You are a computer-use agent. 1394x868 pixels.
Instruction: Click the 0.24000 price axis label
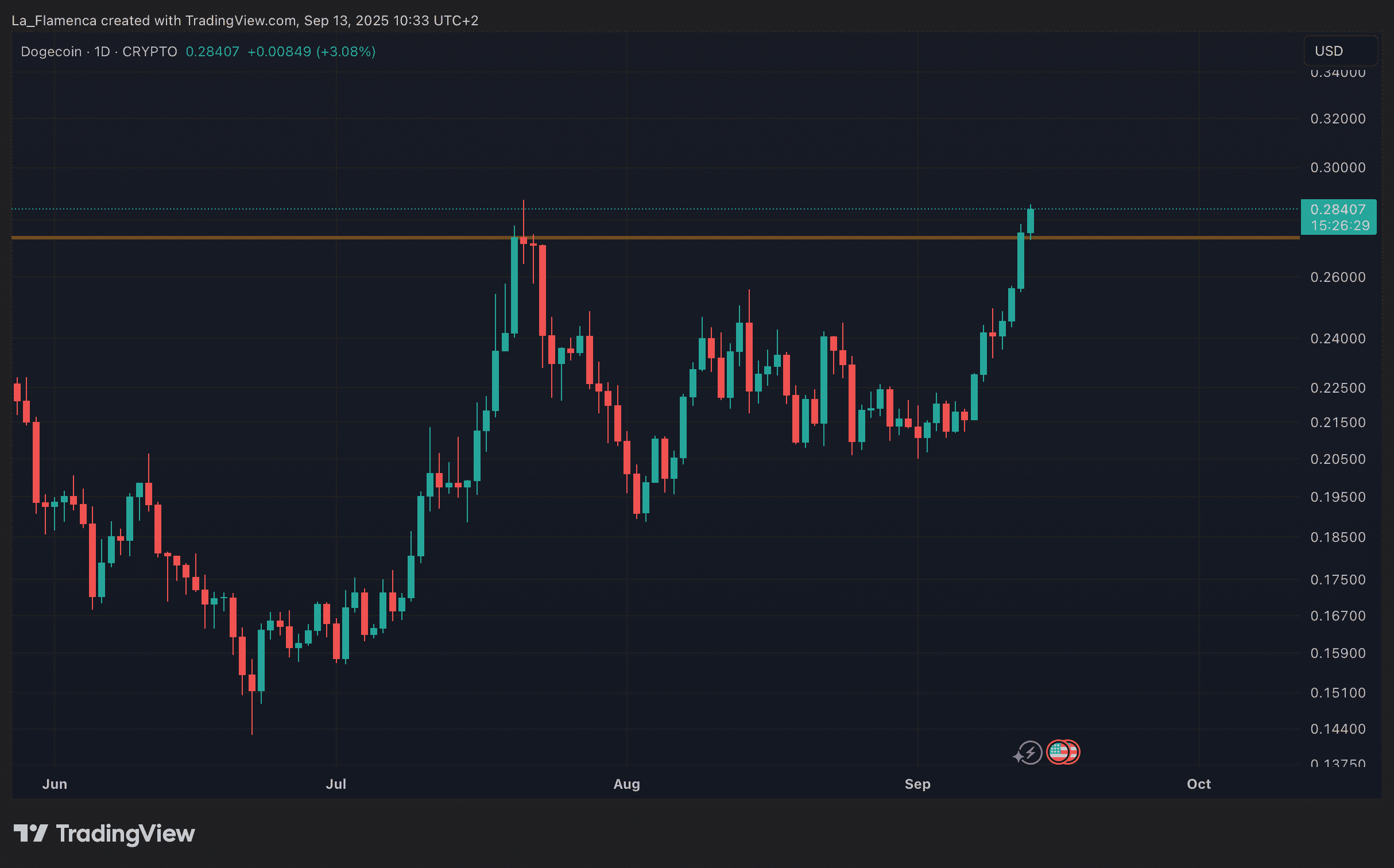pos(1338,339)
